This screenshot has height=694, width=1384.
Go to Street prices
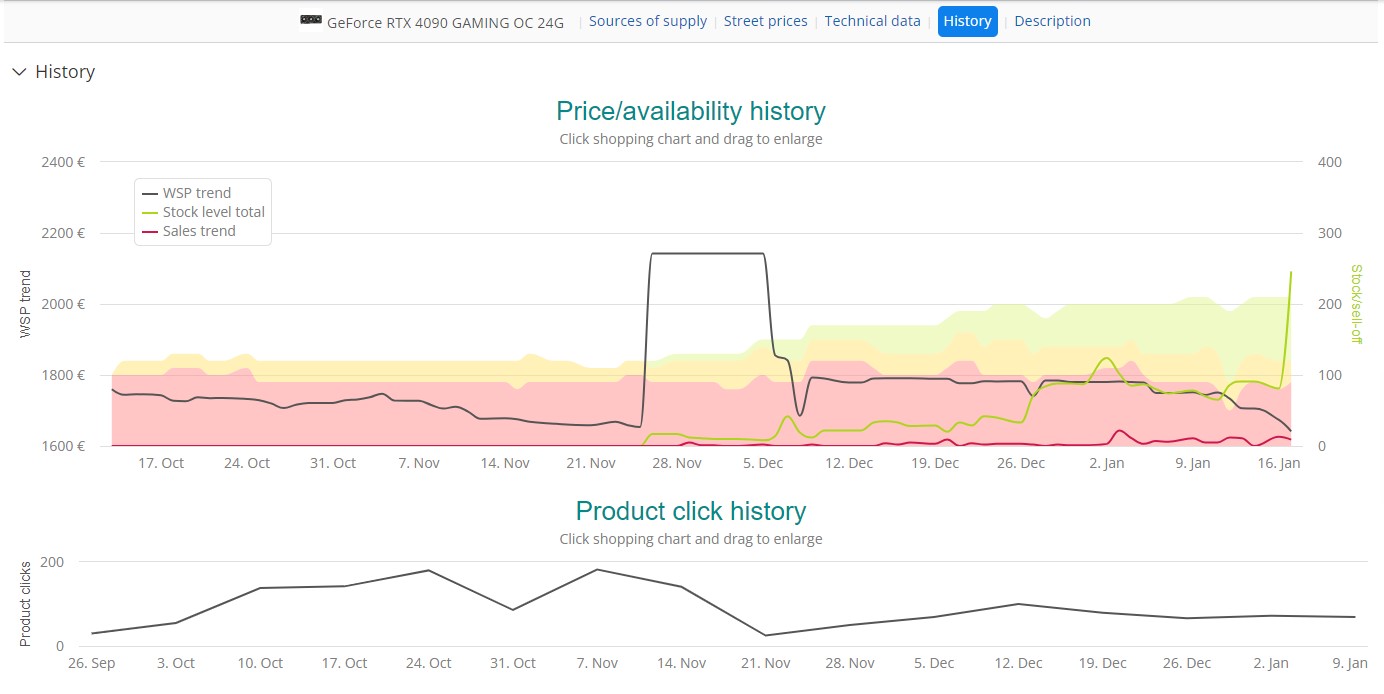(765, 21)
